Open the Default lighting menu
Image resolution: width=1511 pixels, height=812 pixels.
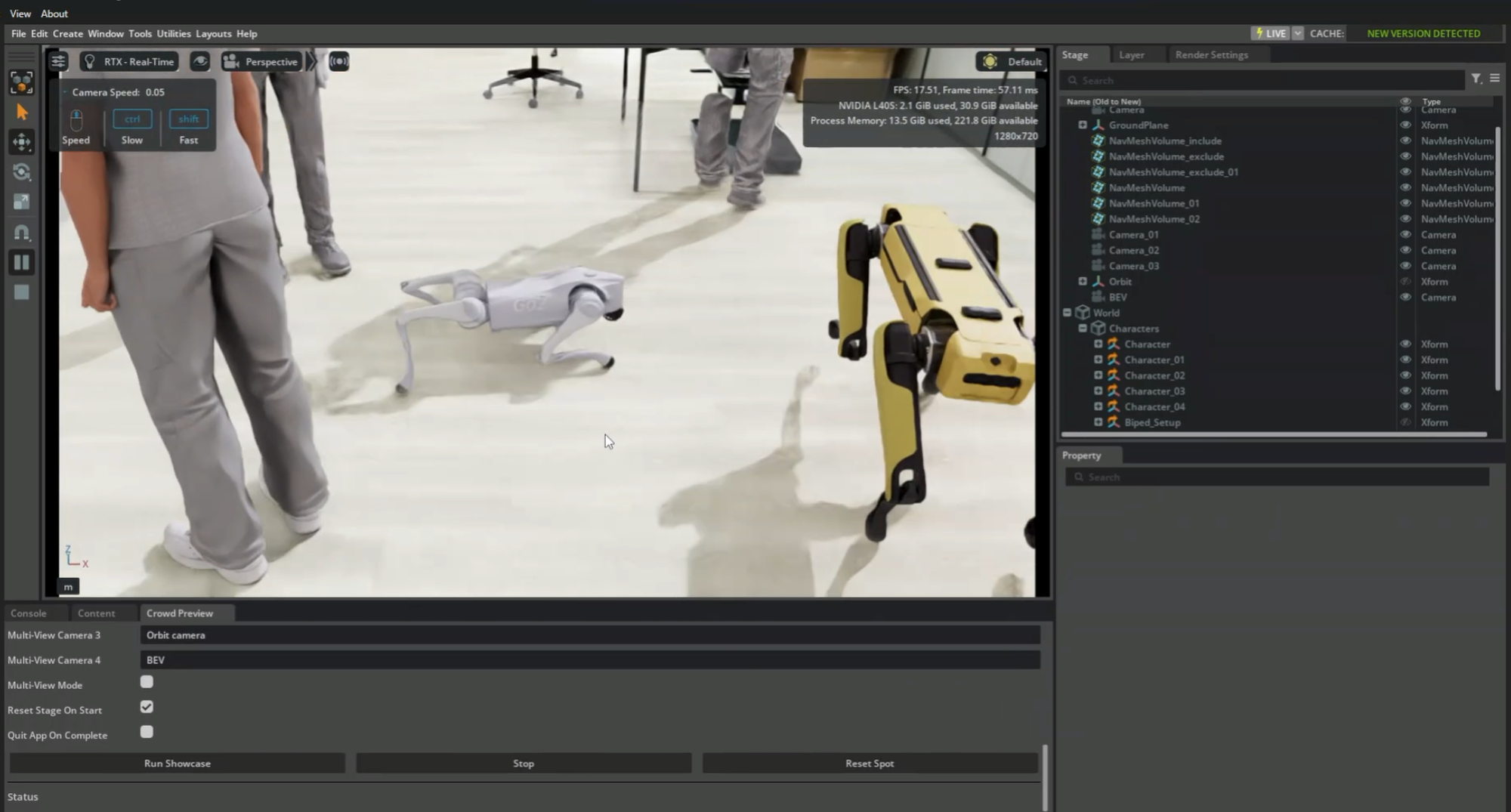1012,61
